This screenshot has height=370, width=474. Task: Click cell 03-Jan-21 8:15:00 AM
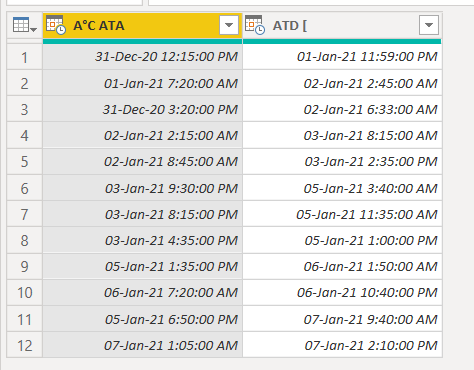click(x=342, y=135)
